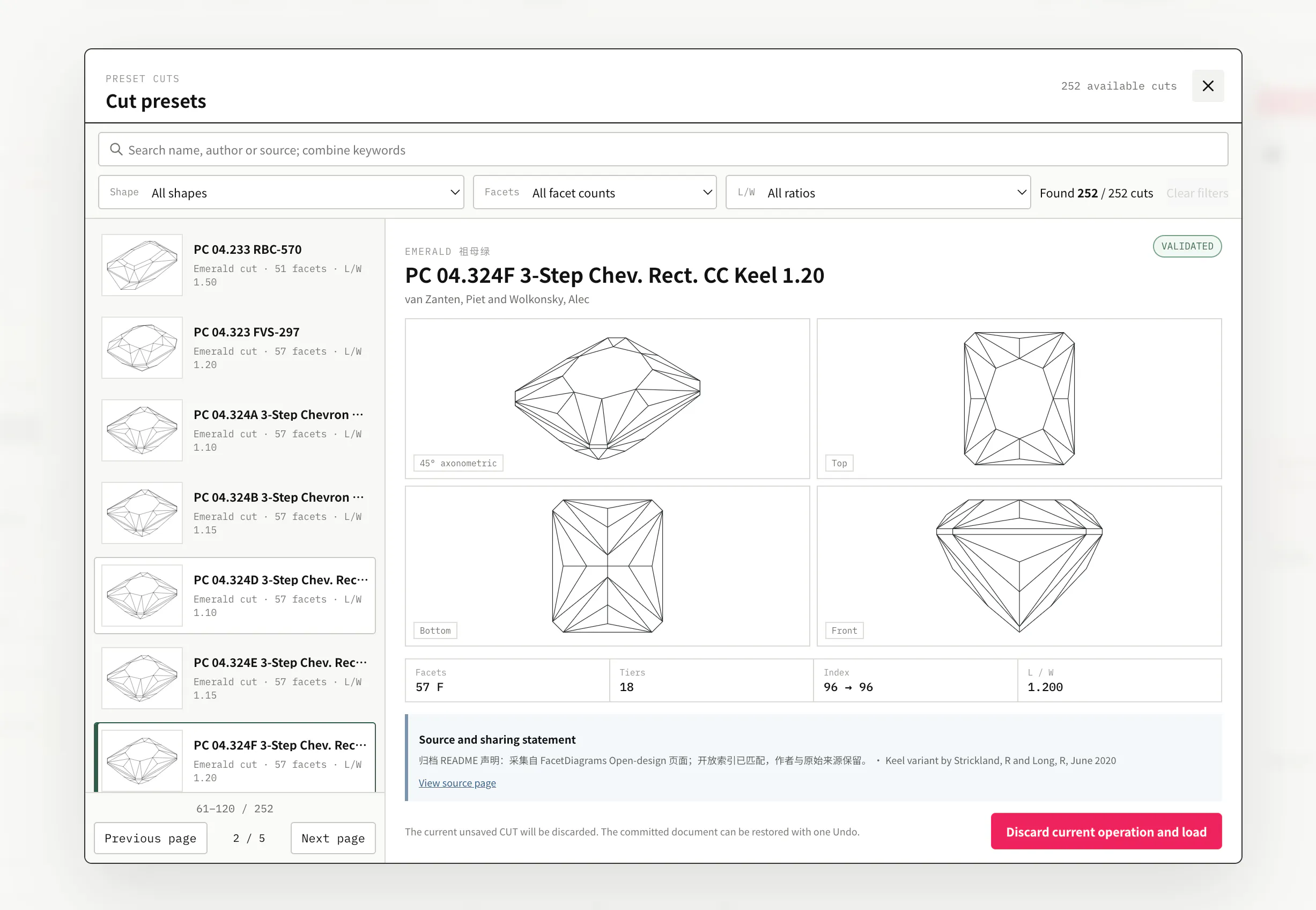This screenshot has height=910, width=1316.
Task: Click the Tiers 18 stat cell
Action: tap(712, 681)
